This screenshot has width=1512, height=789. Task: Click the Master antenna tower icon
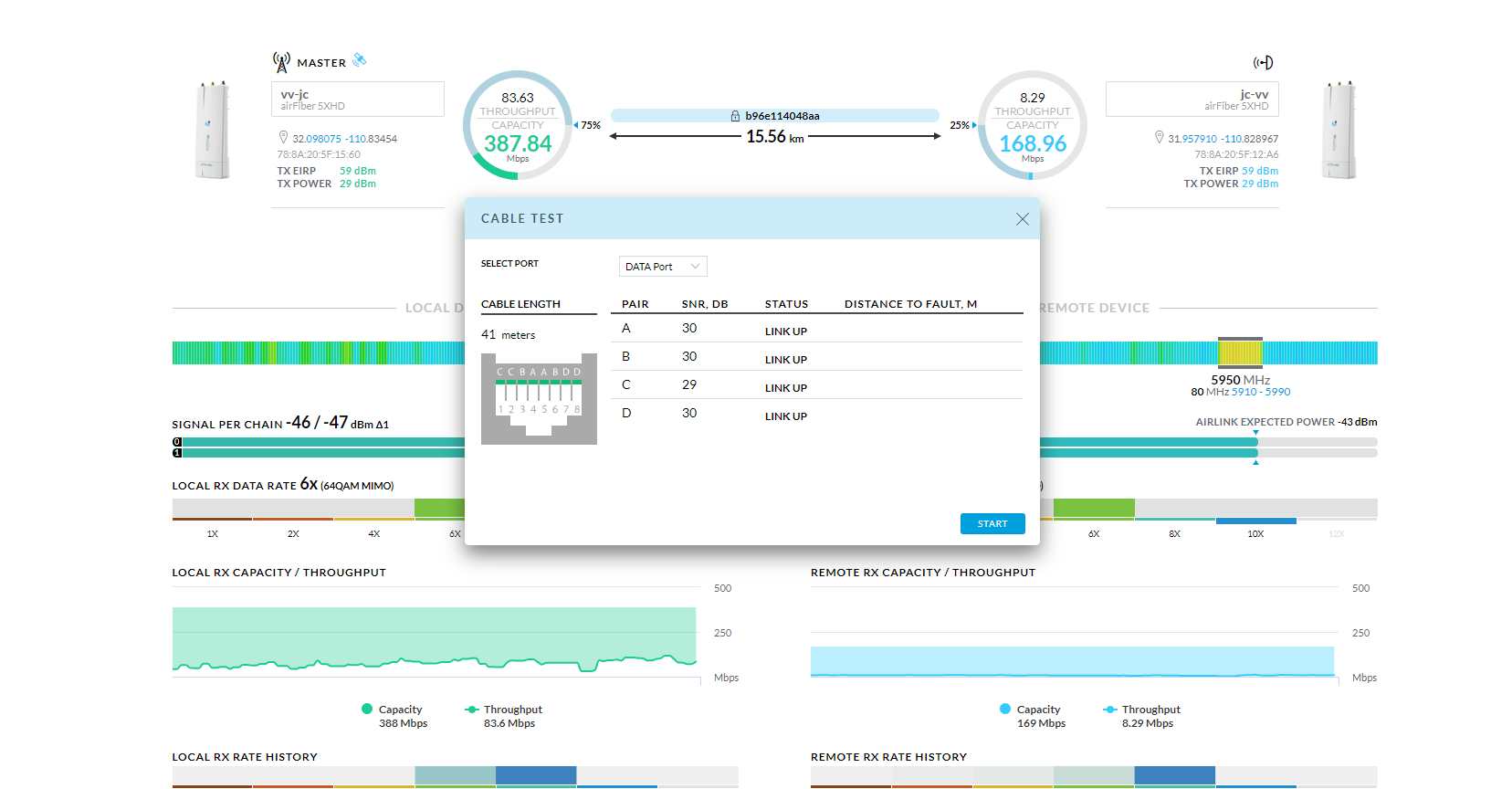tap(281, 62)
